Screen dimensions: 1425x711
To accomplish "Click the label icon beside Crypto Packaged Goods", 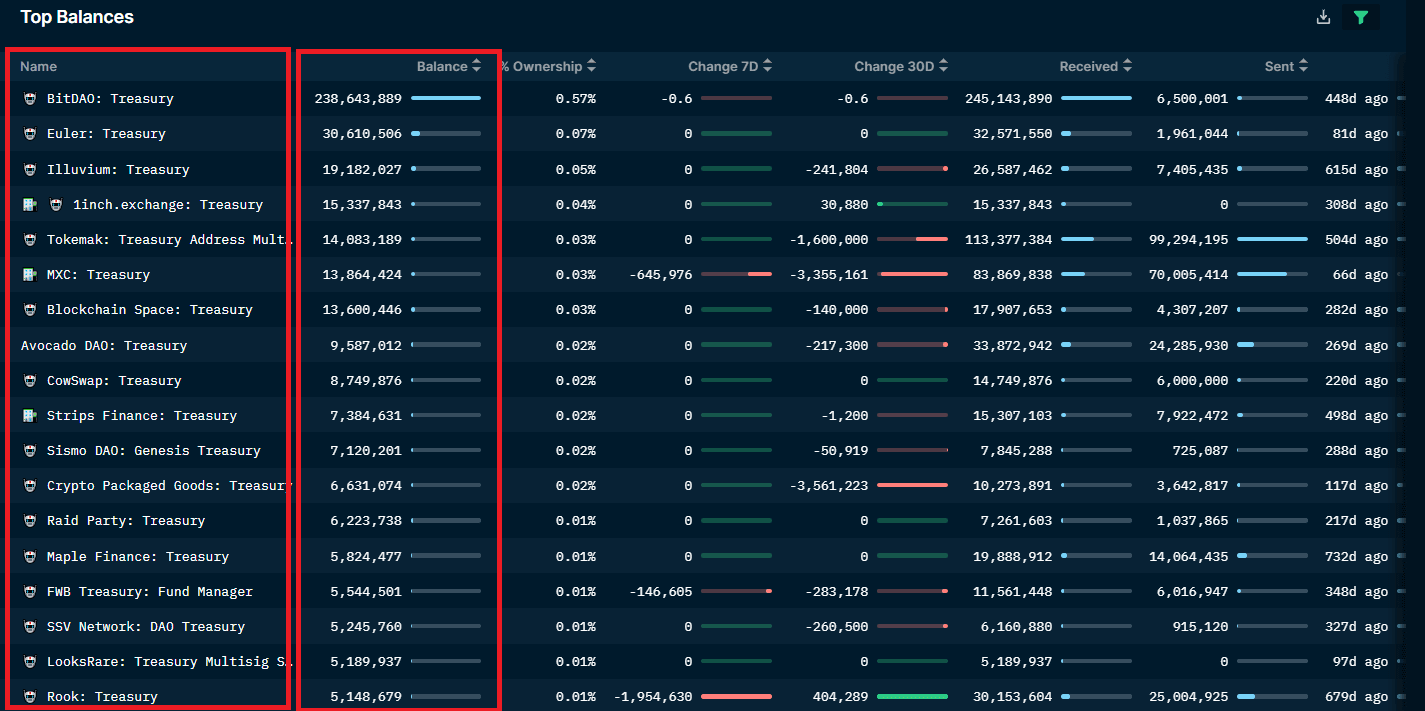I will pyautogui.click(x=29, y=486).
